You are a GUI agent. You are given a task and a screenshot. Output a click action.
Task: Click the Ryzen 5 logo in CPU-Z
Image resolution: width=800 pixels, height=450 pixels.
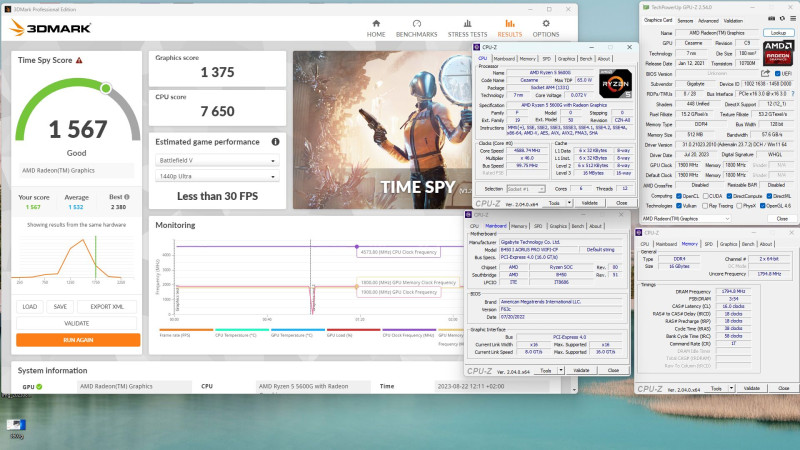pyautogui.click(x=615, y=84)
